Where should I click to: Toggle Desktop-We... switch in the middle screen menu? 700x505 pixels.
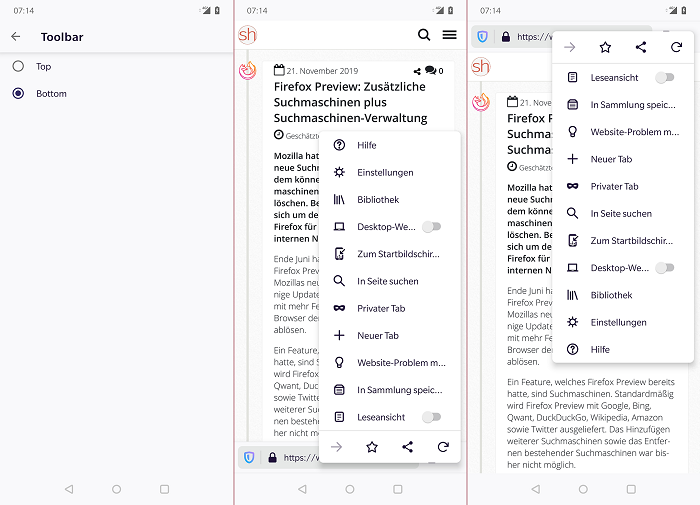click(431, 227)
